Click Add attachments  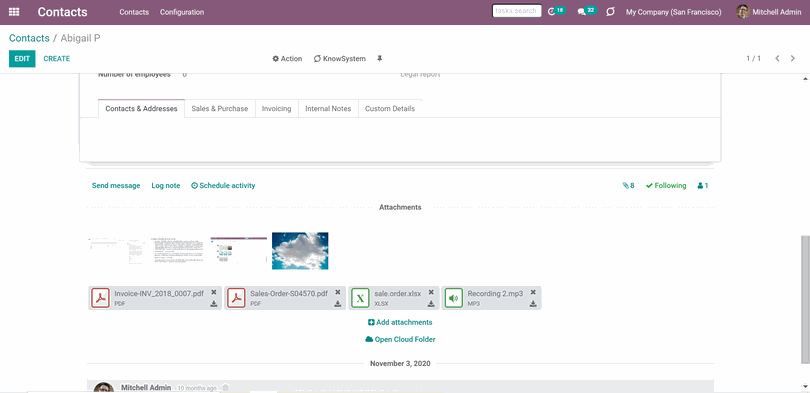pyautogui.click(x=400, y=322)
